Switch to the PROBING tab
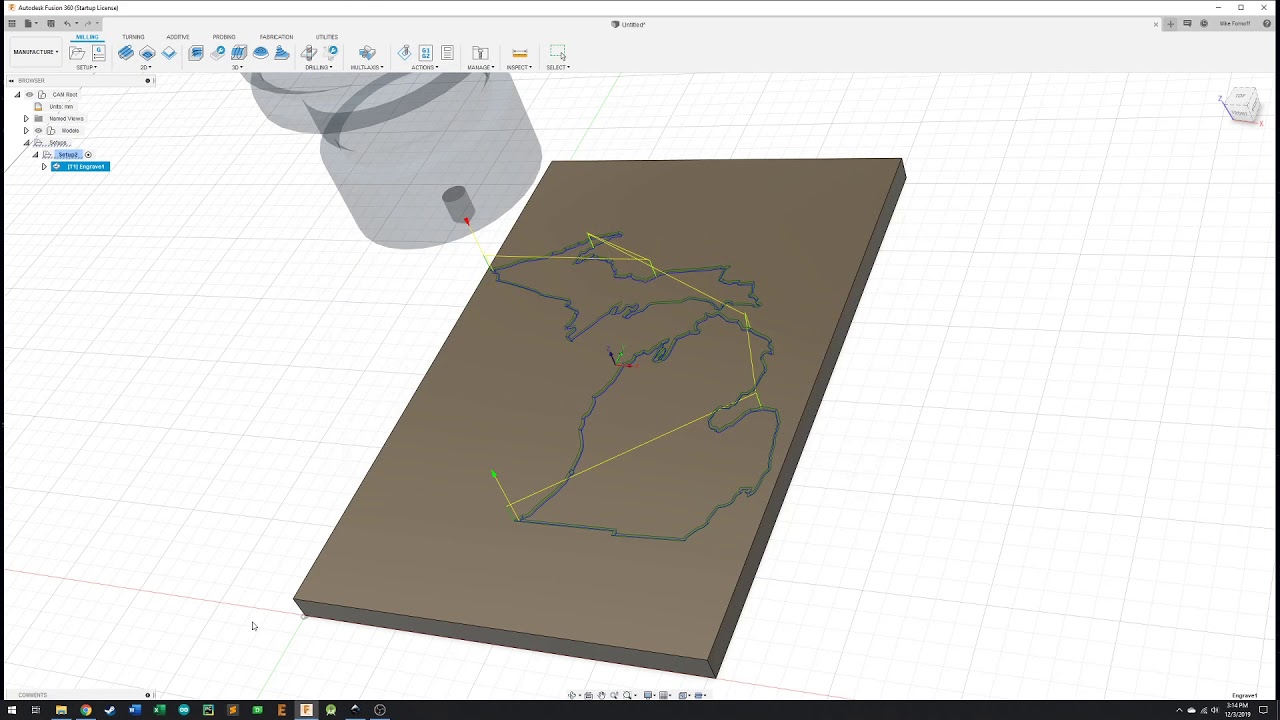This screenshot has height=720, width=1280. (224, 37)
